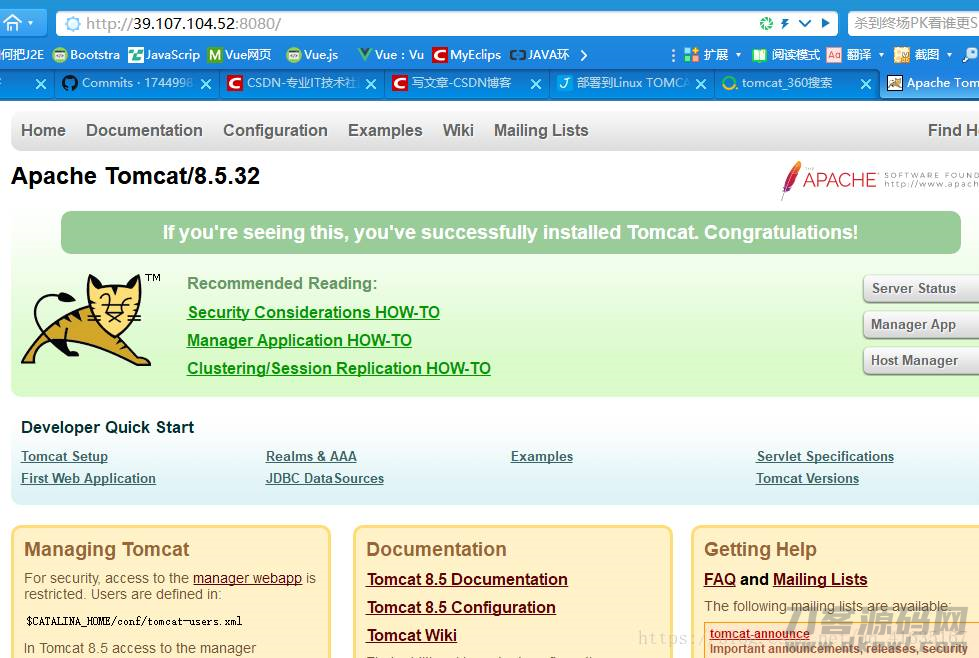The width and height of the screenshot is (979, 658).
Task: Click the green refresh icon in address bar
Action: [766, 24]
